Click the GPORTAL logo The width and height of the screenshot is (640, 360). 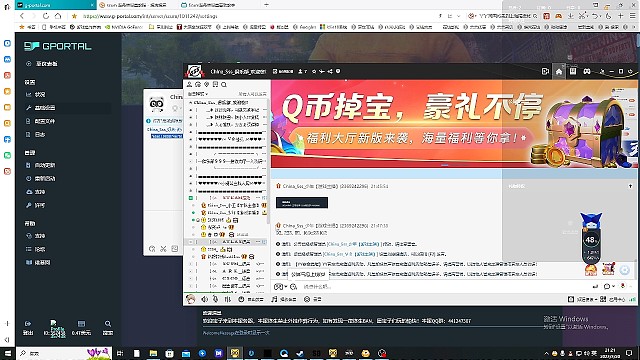click(x=58, y=46)
